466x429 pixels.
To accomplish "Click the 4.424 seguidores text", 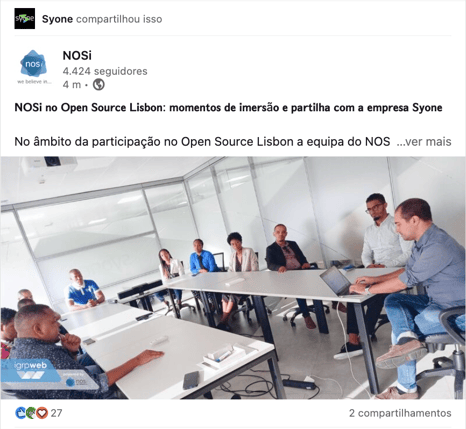I will pyautogui.click(x=105, y=71).
